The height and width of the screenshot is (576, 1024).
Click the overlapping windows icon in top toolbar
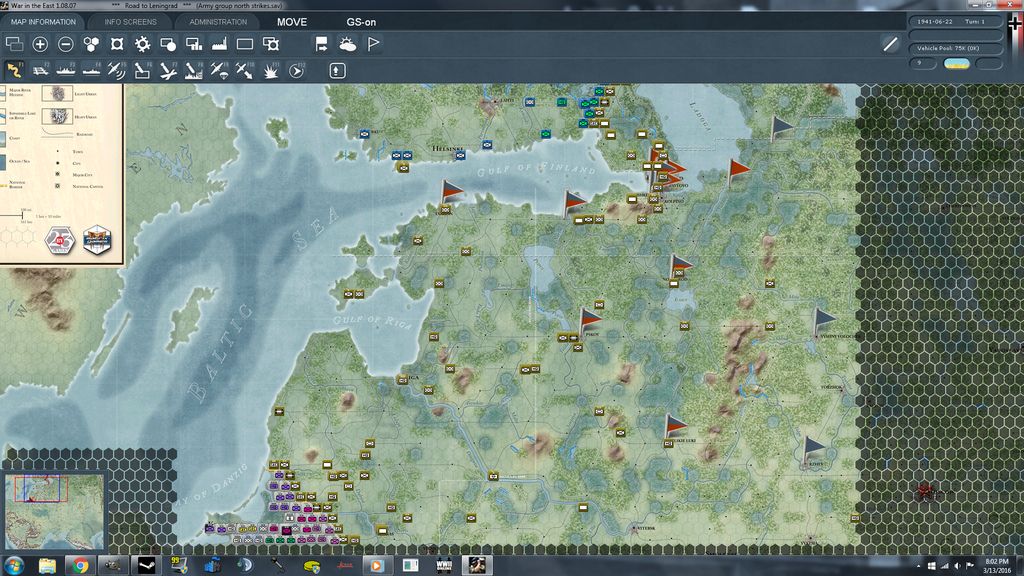[14, 44]
